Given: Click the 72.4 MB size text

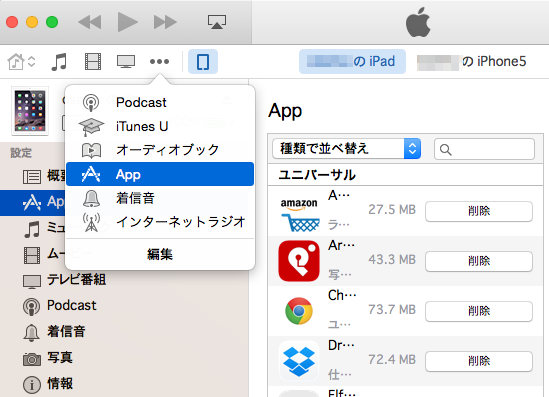Looking at the screenshot, I should 392,360.
